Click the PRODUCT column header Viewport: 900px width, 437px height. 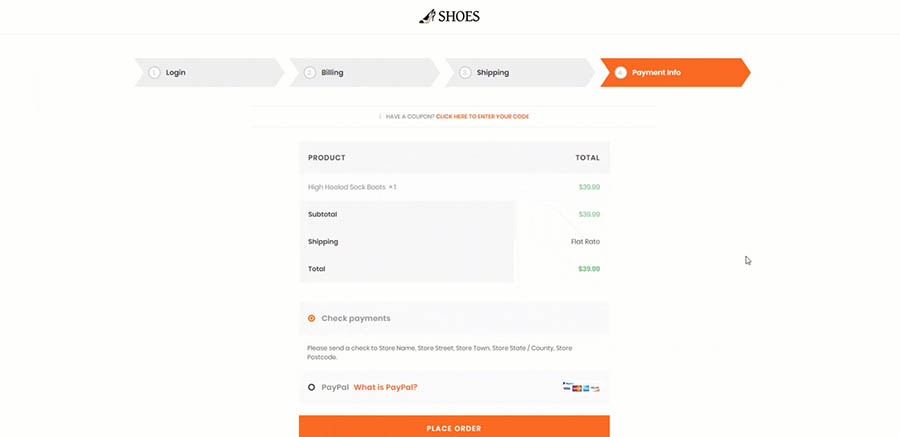point(327,158)
